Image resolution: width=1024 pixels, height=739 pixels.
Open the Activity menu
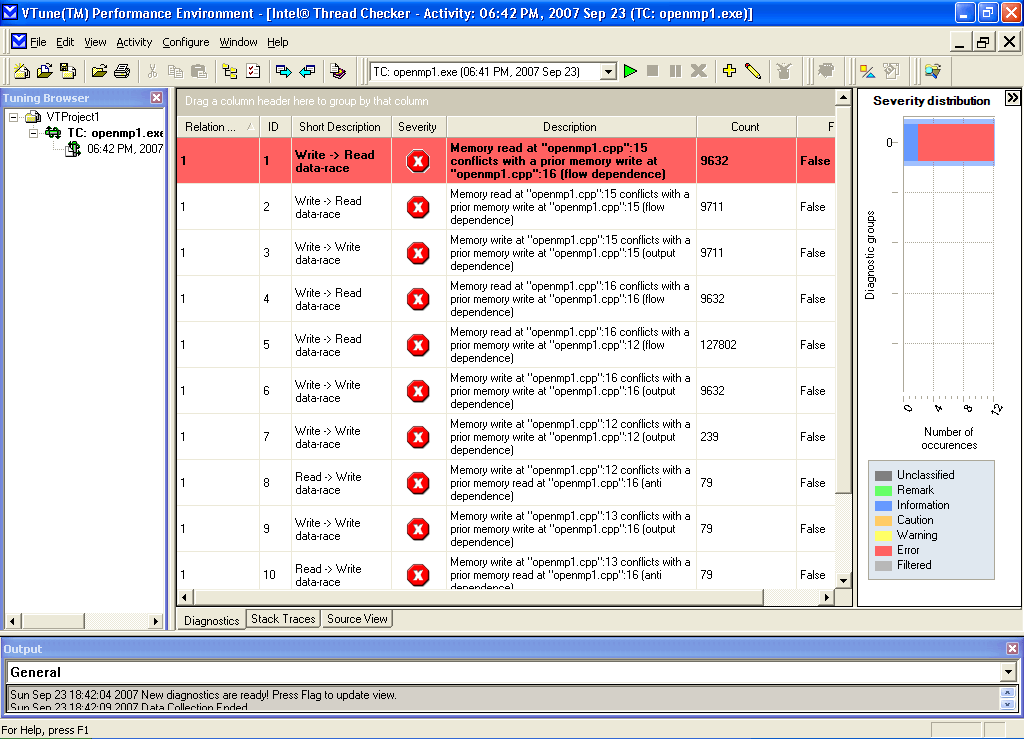(x=134, y=42)
